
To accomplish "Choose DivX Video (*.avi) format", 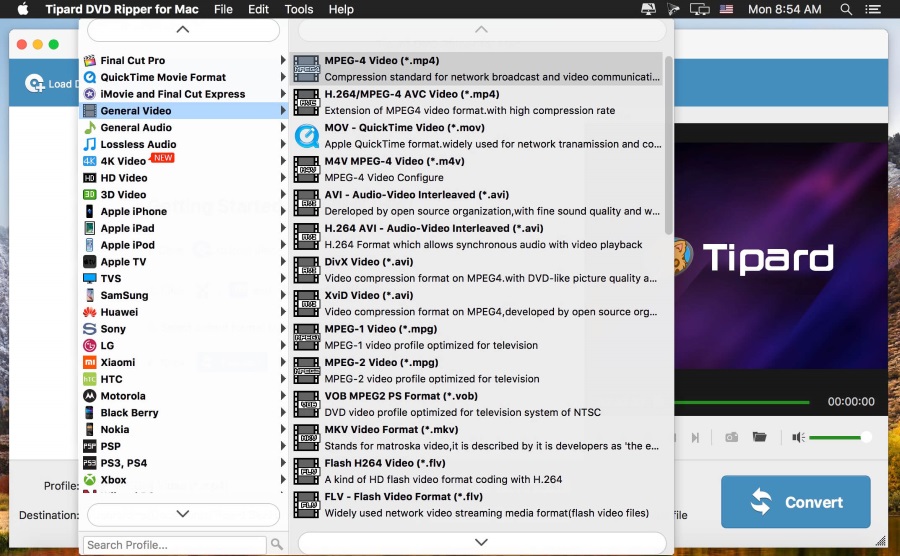I will 478,270.
